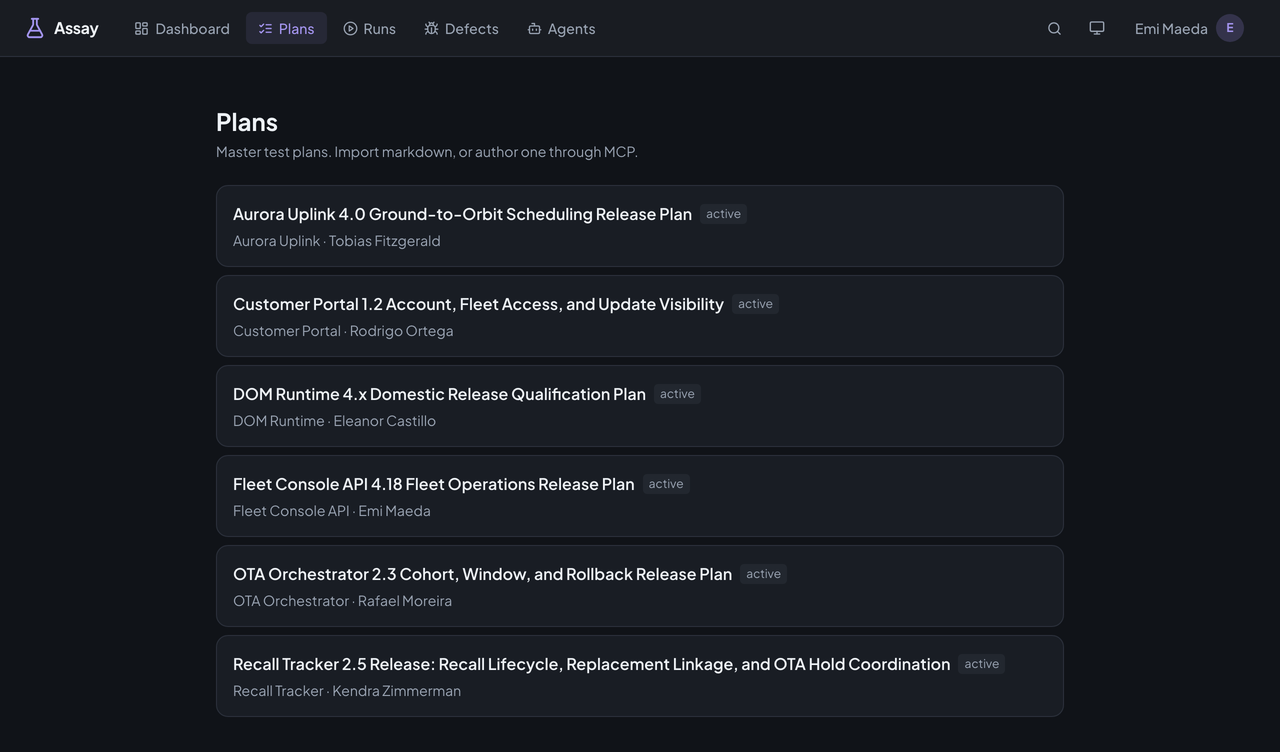Open DOM Runtime 4.x Domestic Release plan
1280x752 pixels.
coord(640,406)
